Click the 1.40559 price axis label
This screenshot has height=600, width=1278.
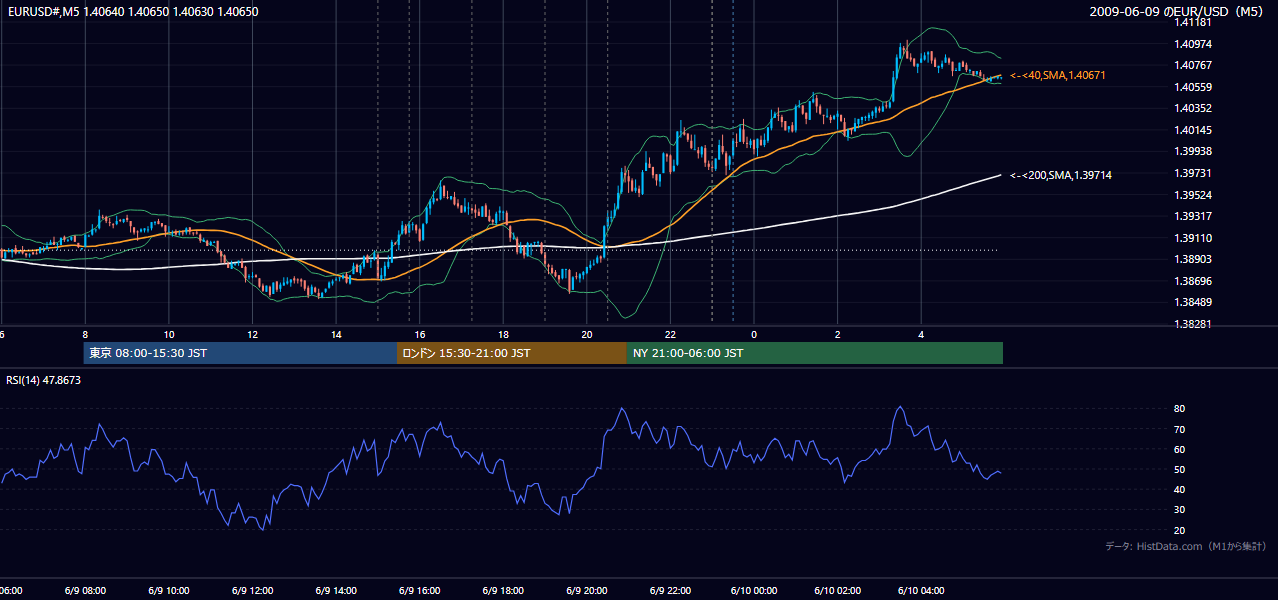pos(1193,87)
